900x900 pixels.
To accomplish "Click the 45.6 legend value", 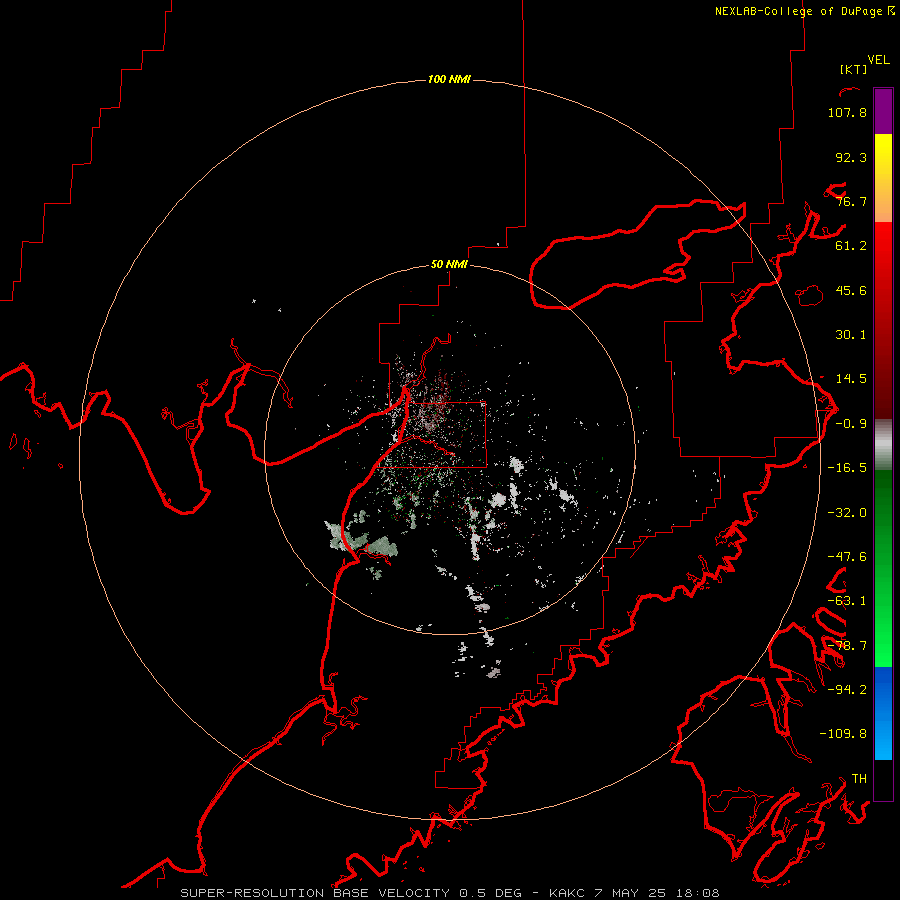I will pyautogui.click(x=851, y=290).
